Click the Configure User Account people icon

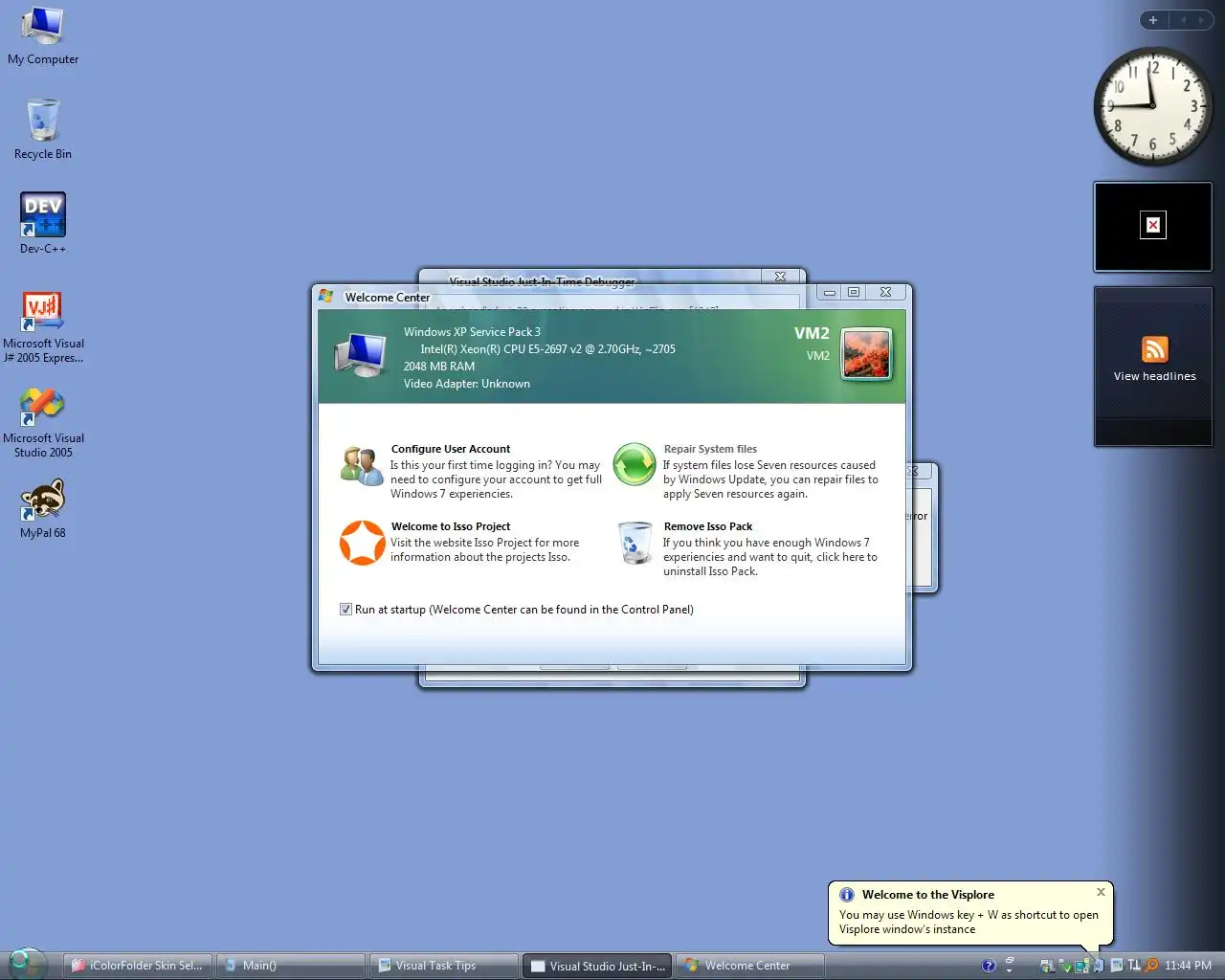[362, 466]
